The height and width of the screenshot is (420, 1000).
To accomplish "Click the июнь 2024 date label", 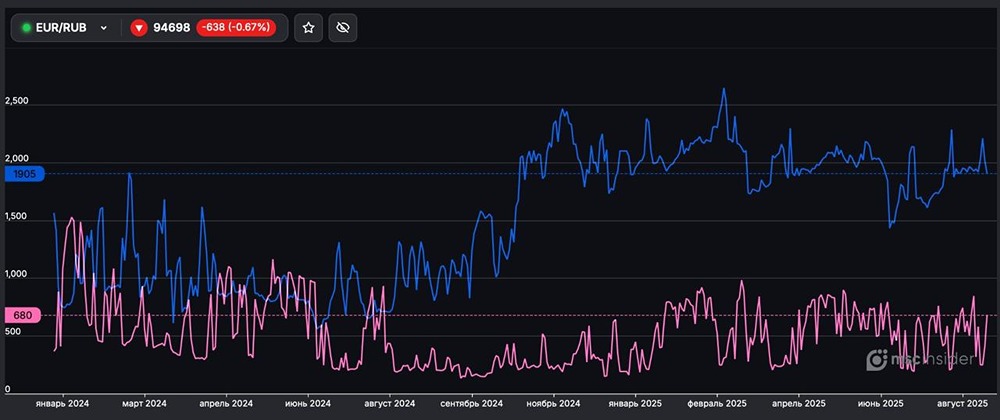I will [308, 404].
